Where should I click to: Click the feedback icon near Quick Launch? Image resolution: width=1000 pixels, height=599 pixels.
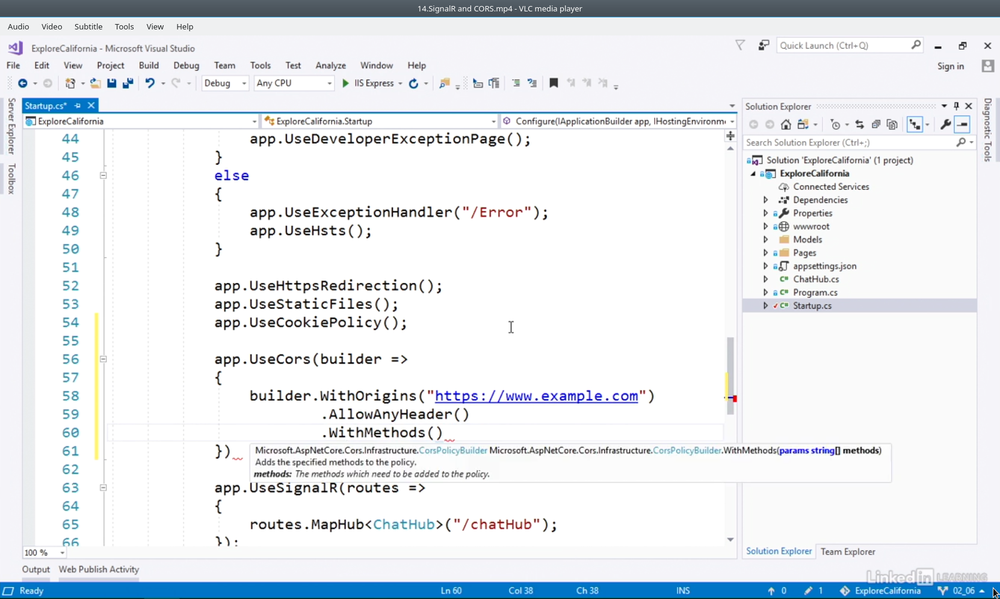[x=763, y=45]
